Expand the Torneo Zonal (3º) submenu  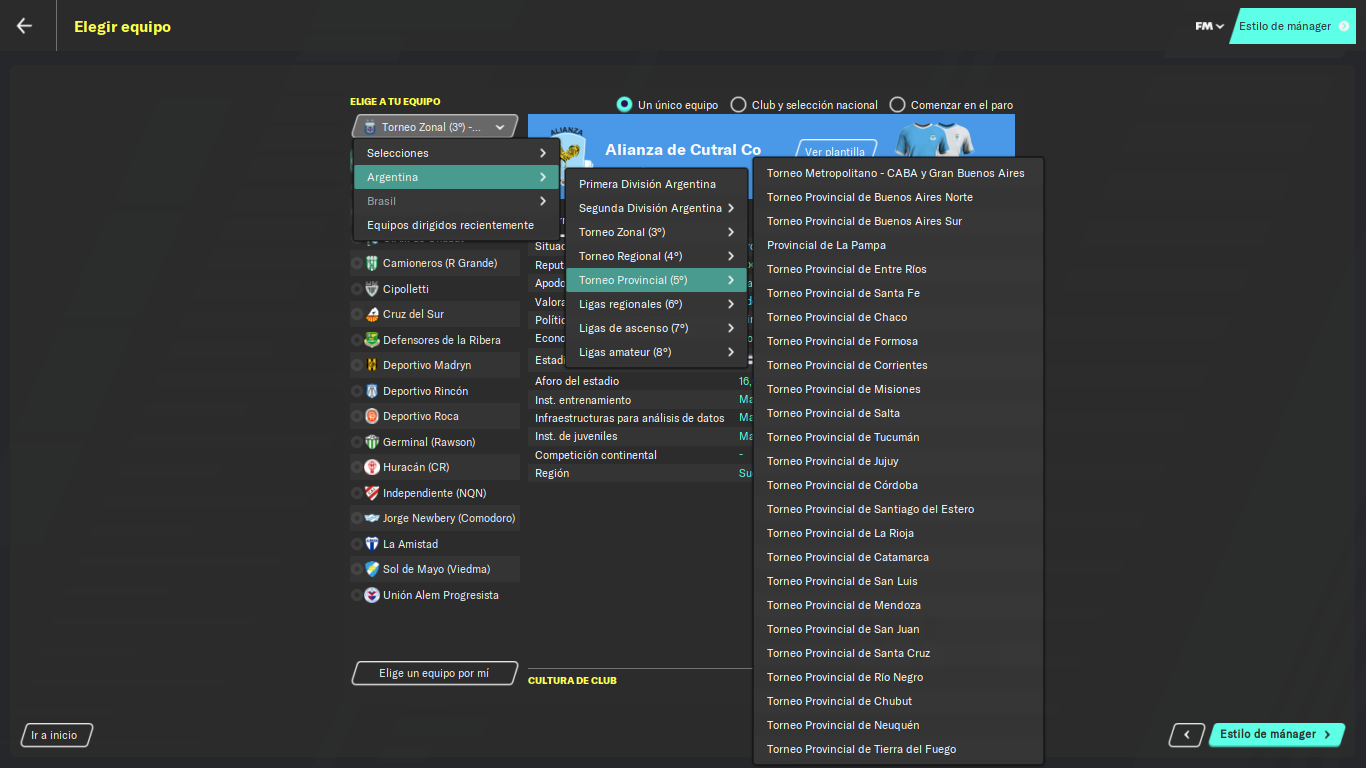click(x=657, y=232)
